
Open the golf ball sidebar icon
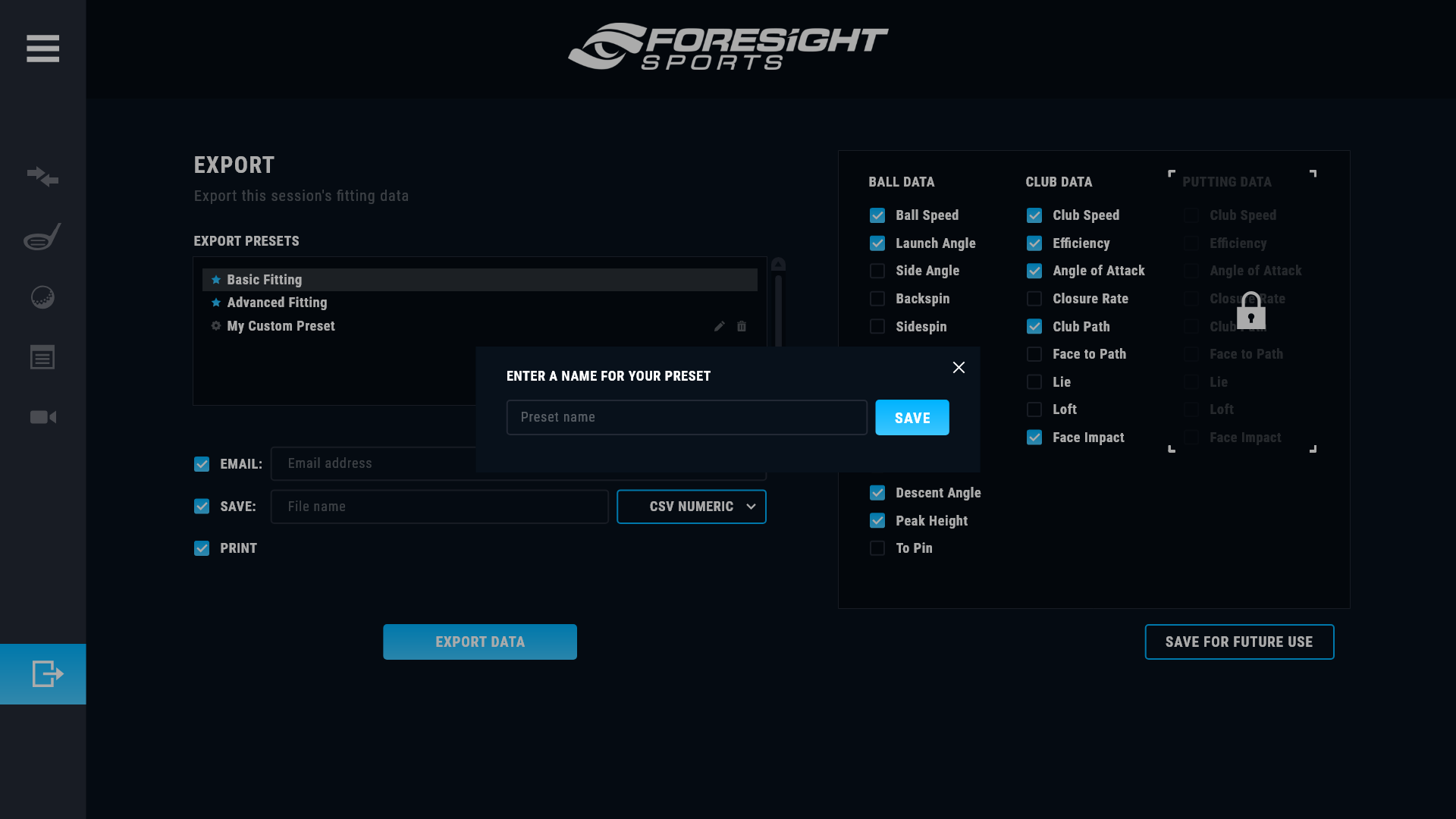42,297
